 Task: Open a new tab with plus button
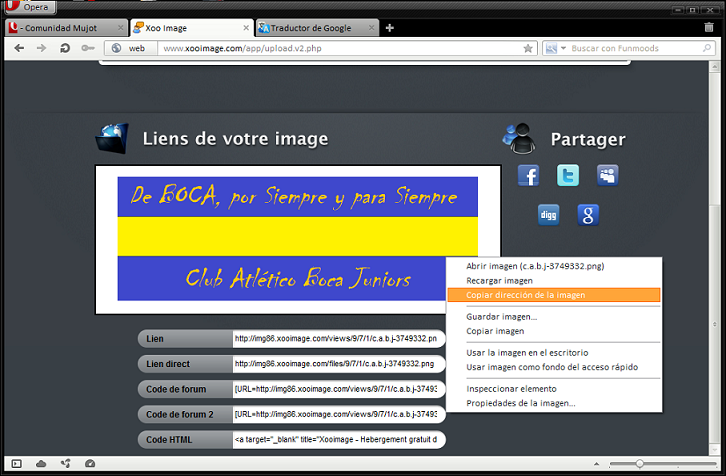[x=390, y=28]
